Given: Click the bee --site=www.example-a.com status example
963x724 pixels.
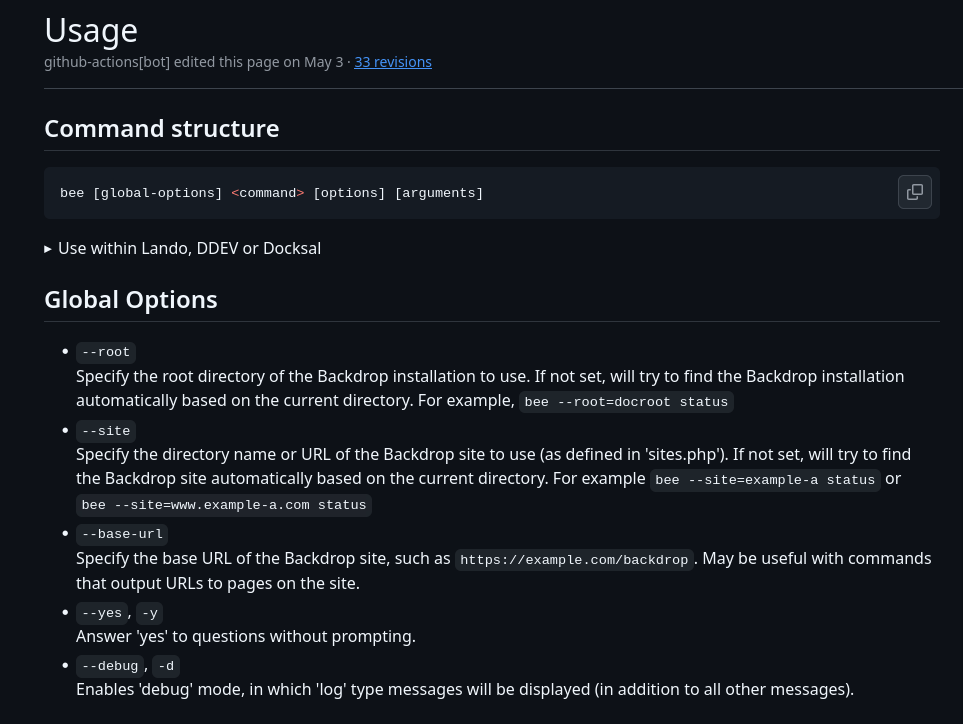Looking at the screenshot, I should tap(224, 505).
